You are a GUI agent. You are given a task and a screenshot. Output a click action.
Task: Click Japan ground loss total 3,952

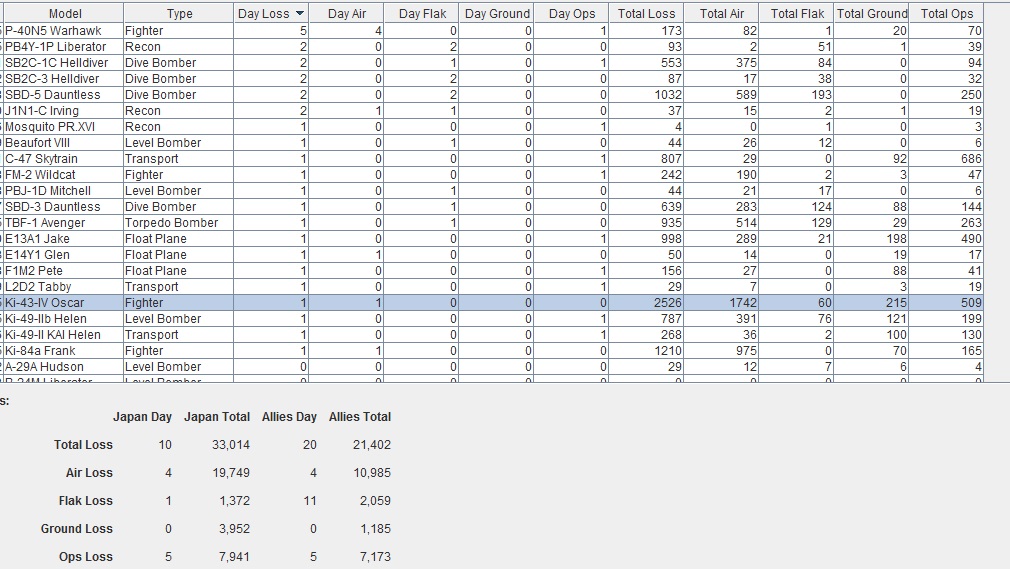point(234,529)
